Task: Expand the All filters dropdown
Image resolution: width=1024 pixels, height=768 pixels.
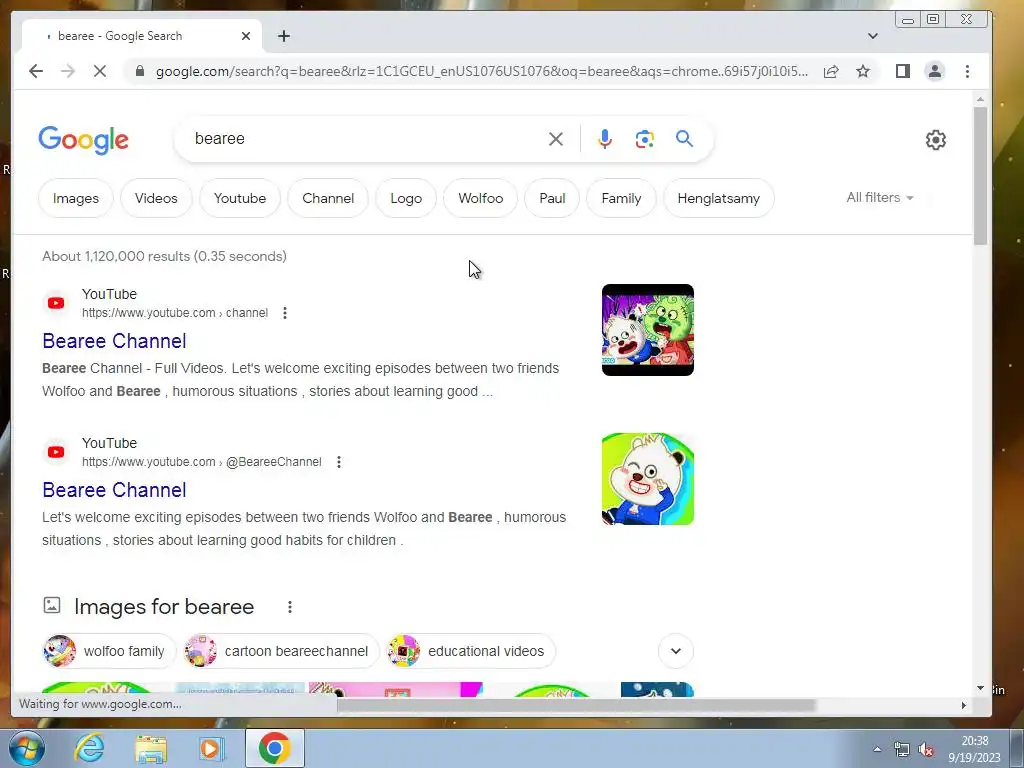Action: coord(880,197)
